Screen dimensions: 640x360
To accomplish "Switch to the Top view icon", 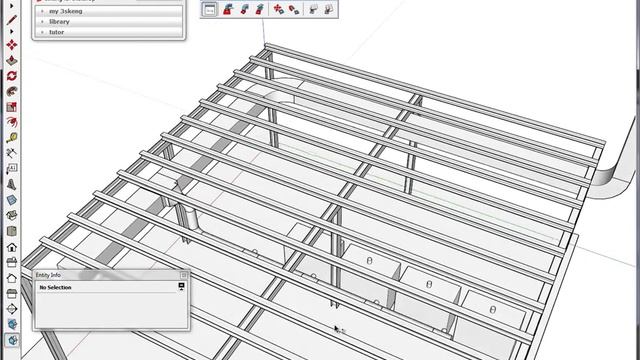I will tap(11, 231).
